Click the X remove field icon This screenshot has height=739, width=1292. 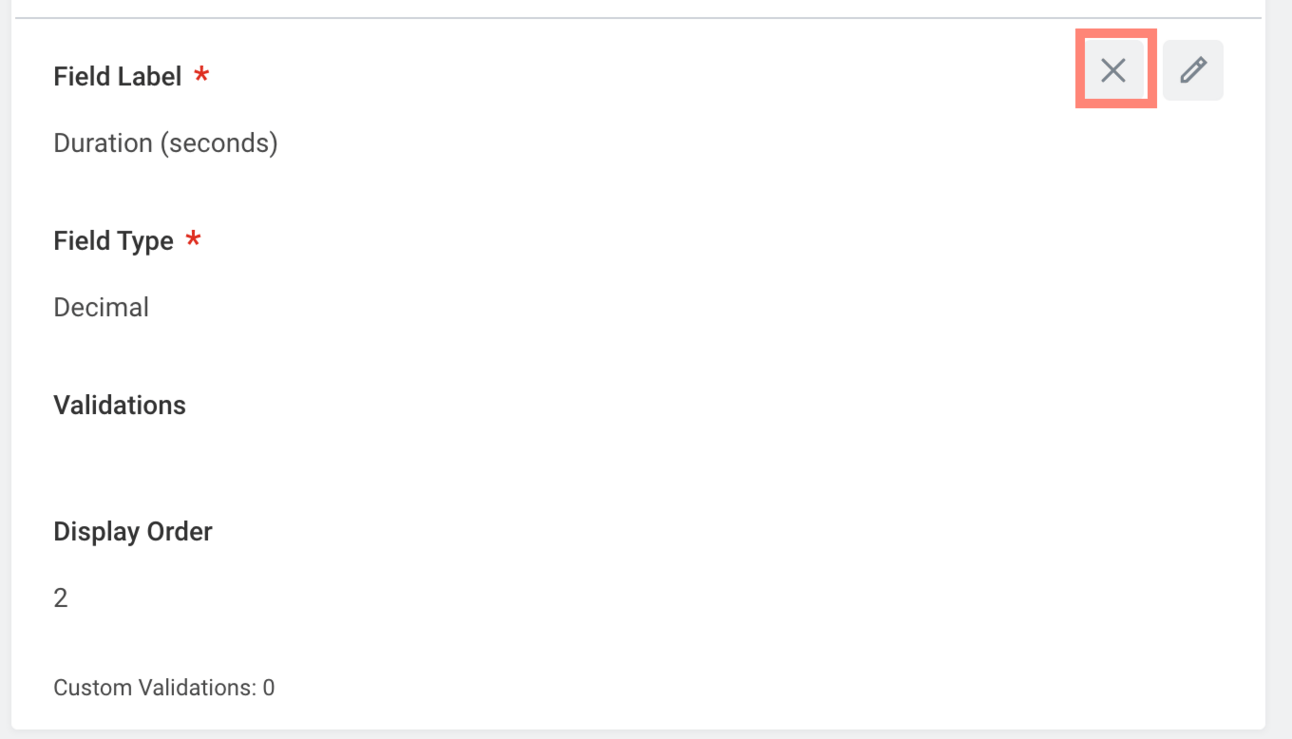click(x=1113, y=70)
